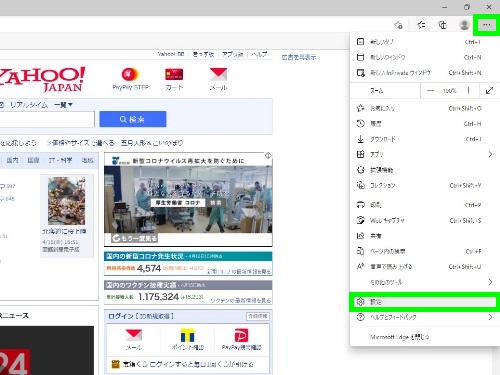The image size is (500, 375).
Task: Enter full screen using zoom row arrow icon
Action: [489, 90]
